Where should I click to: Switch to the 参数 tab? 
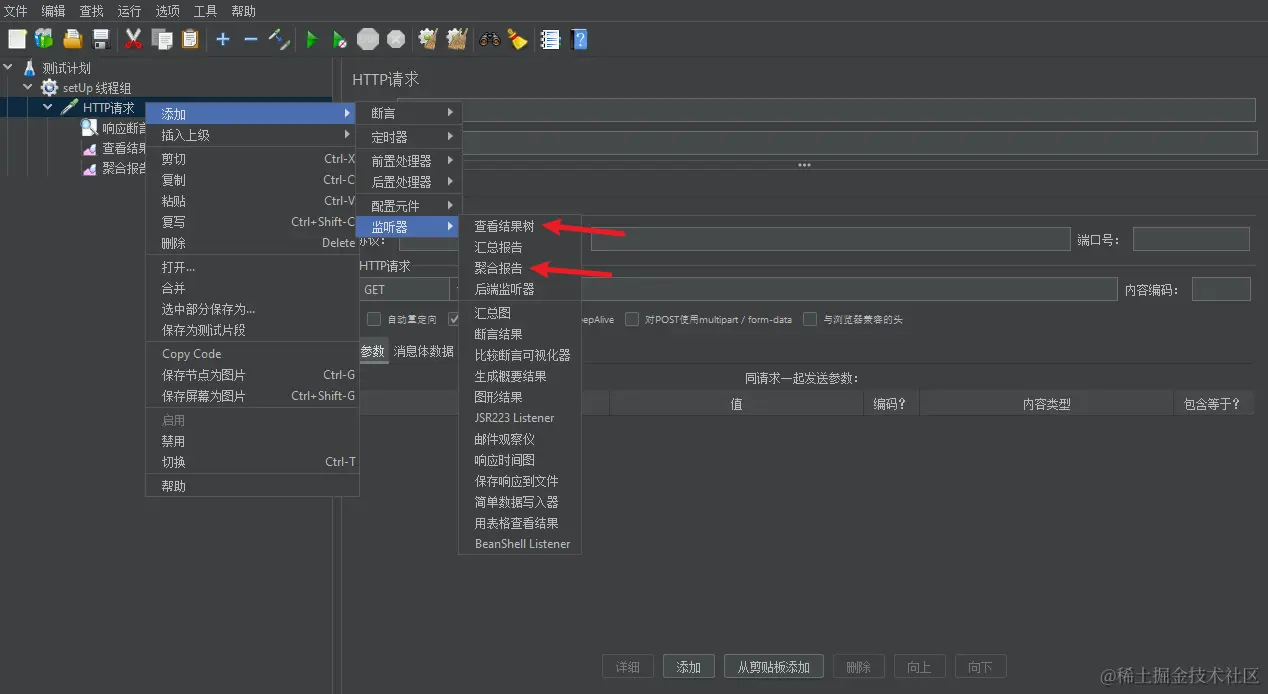click(372, 351)
